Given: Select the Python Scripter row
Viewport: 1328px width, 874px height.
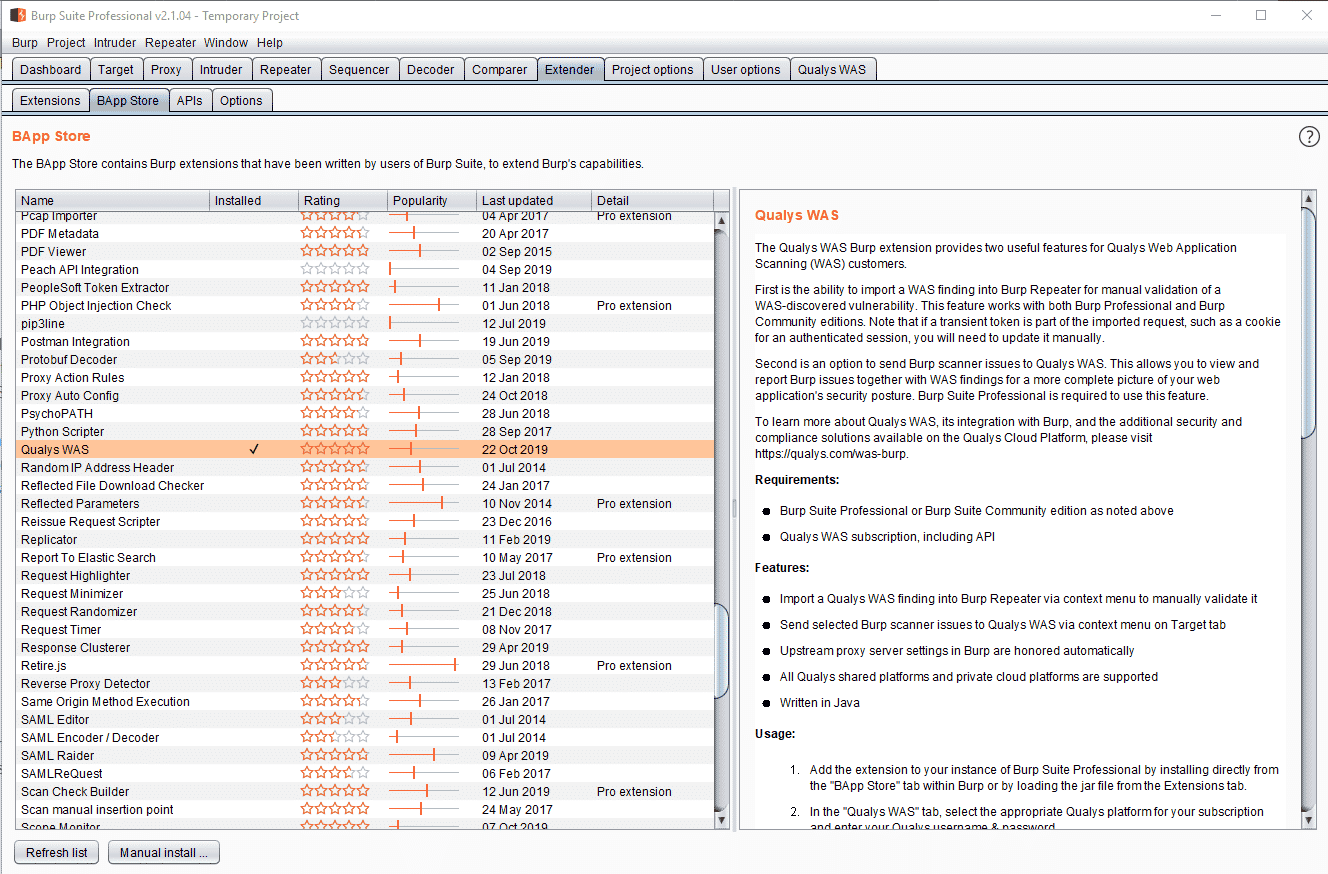Looking at the screenshot, I should tap(365, 432).
